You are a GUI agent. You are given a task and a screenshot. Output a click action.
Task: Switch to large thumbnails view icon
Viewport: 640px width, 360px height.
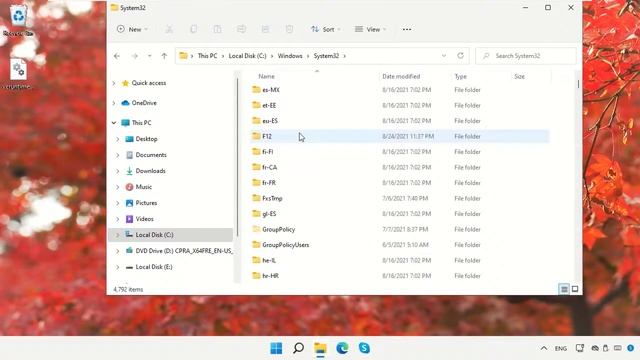point(575,289)
